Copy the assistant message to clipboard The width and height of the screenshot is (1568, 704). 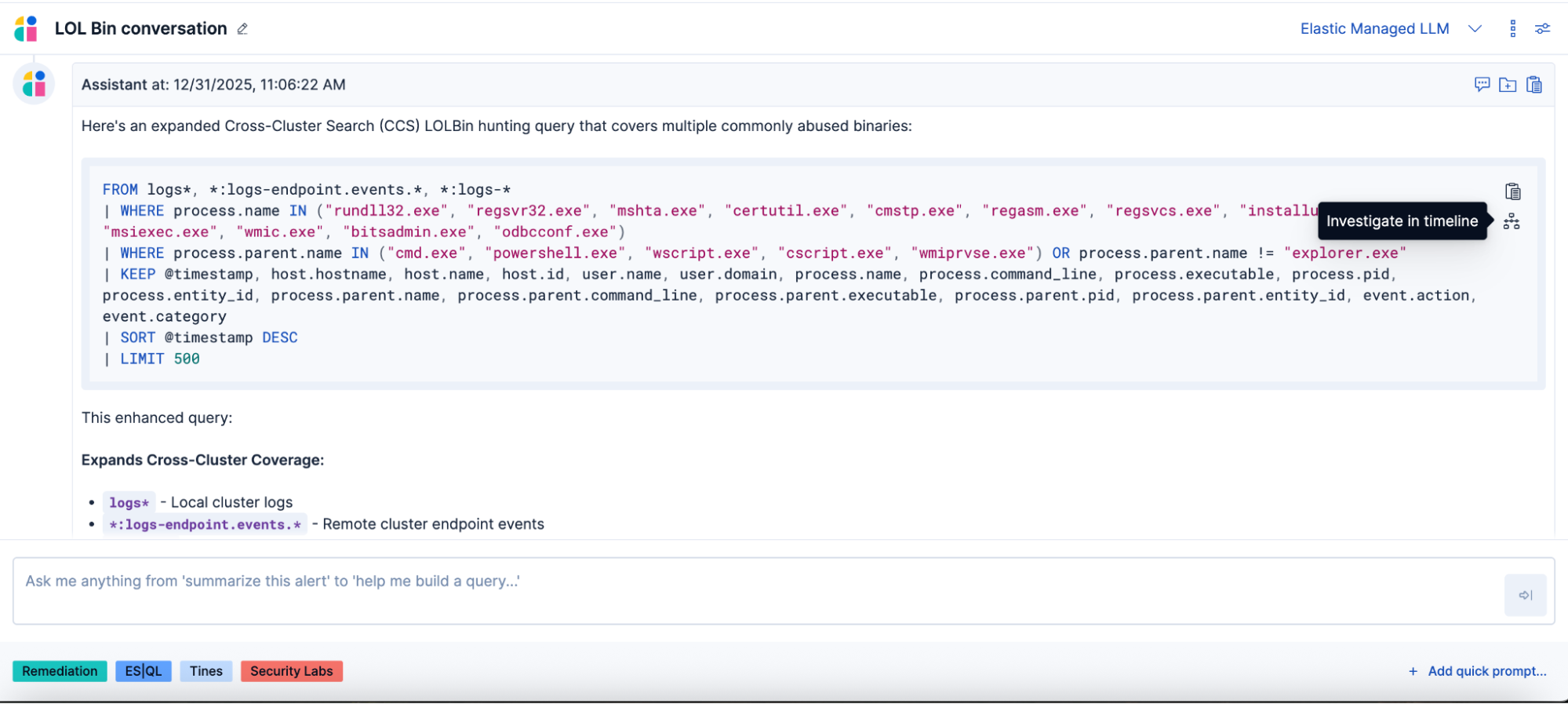pos(1534,85)
